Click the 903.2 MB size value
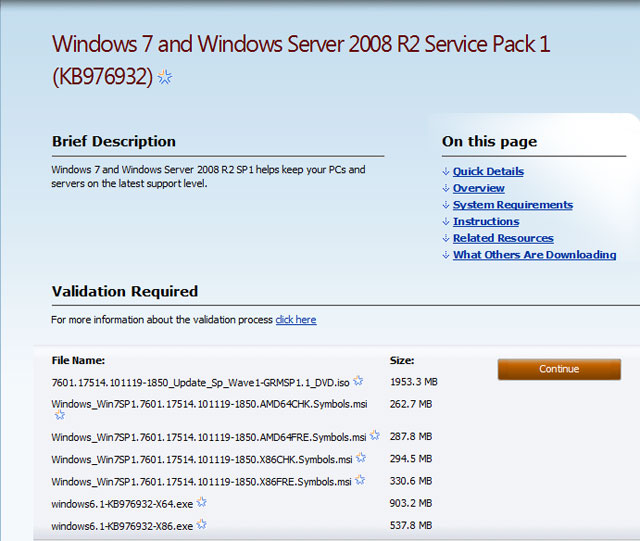640x541 pixels. tap(411, 503)
